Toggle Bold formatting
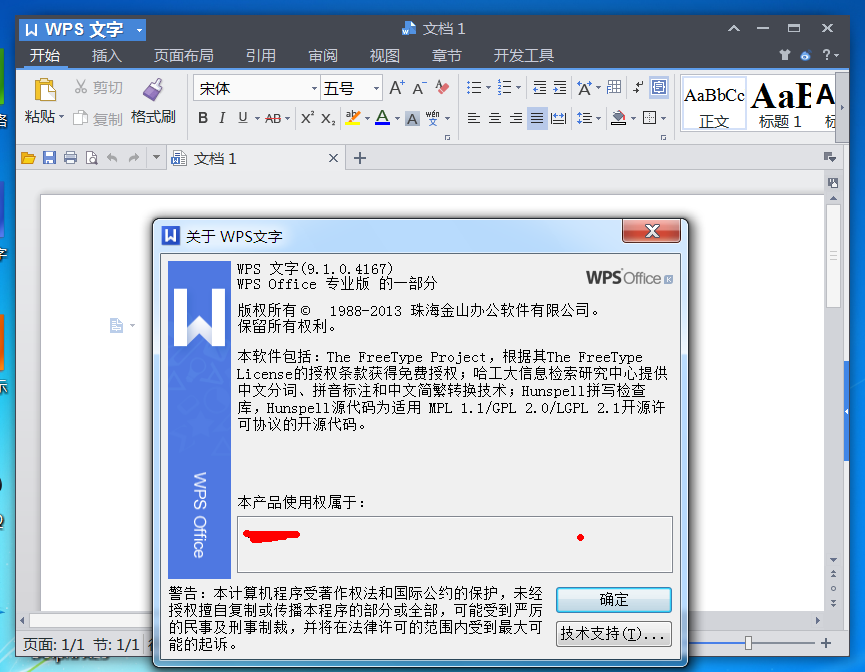 click(x=203, y=118)
